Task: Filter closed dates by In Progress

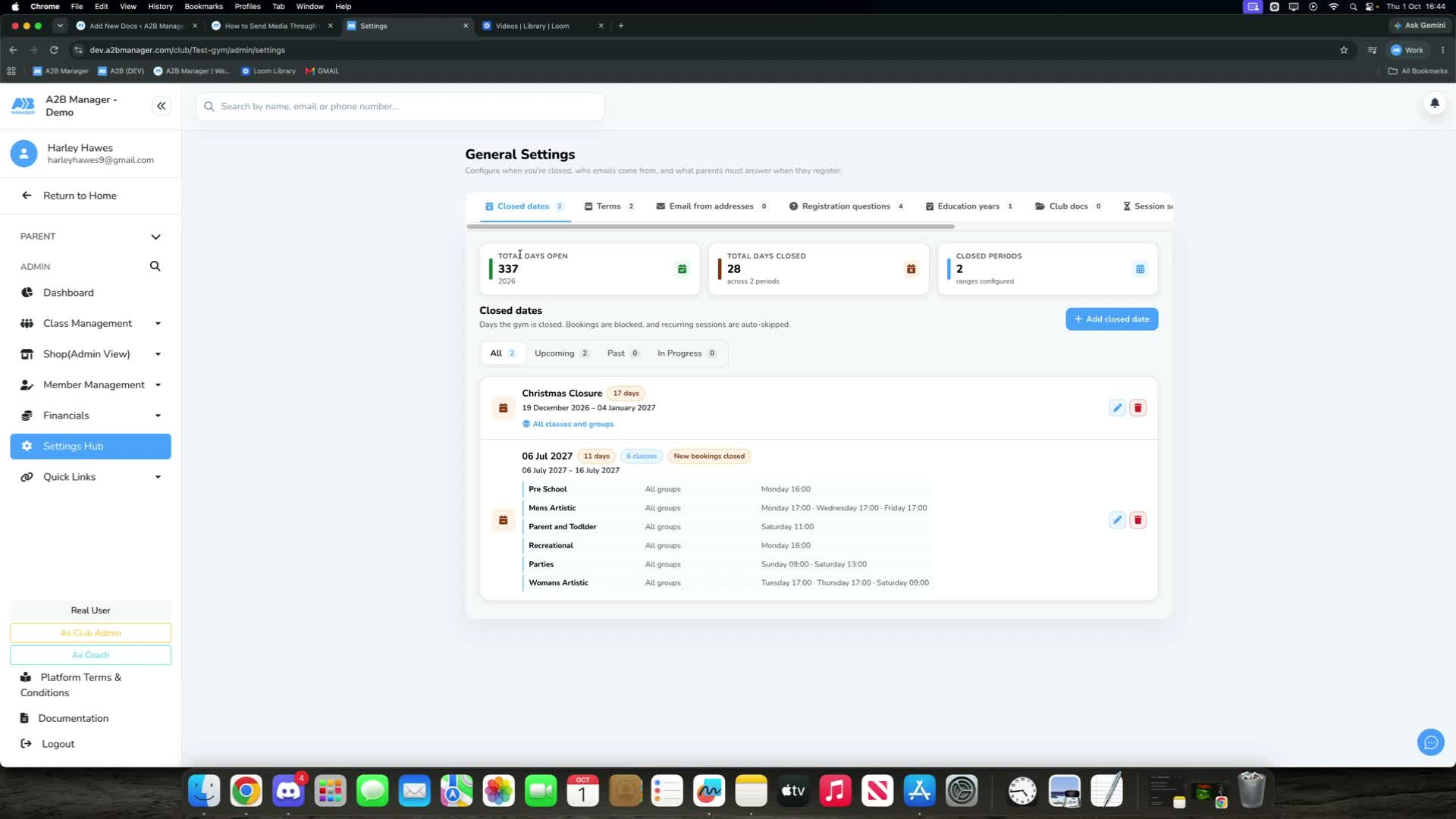Action: point(687,353)
